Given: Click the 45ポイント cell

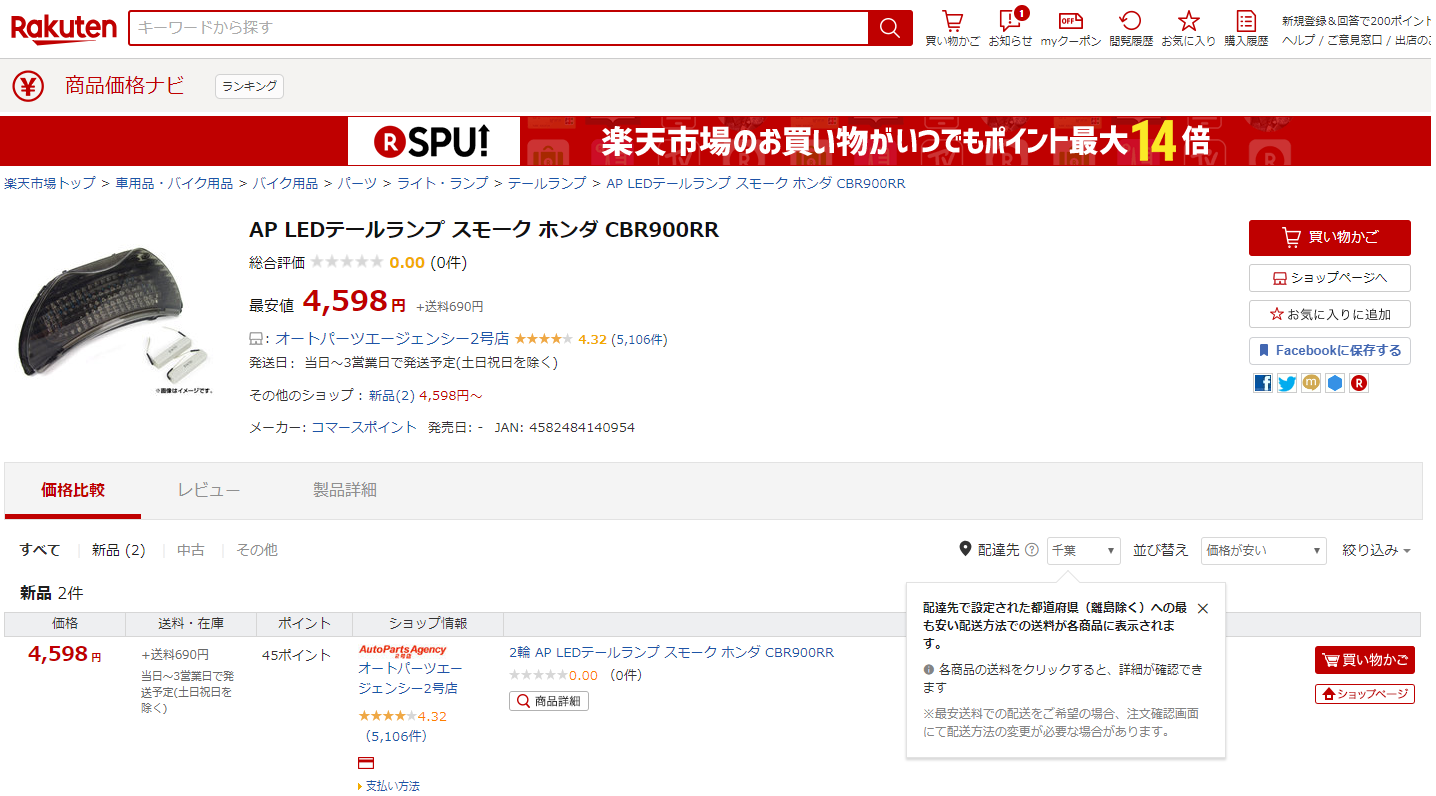Looking at the screenshot, I should pyautogui.click(x=296, y=656).
